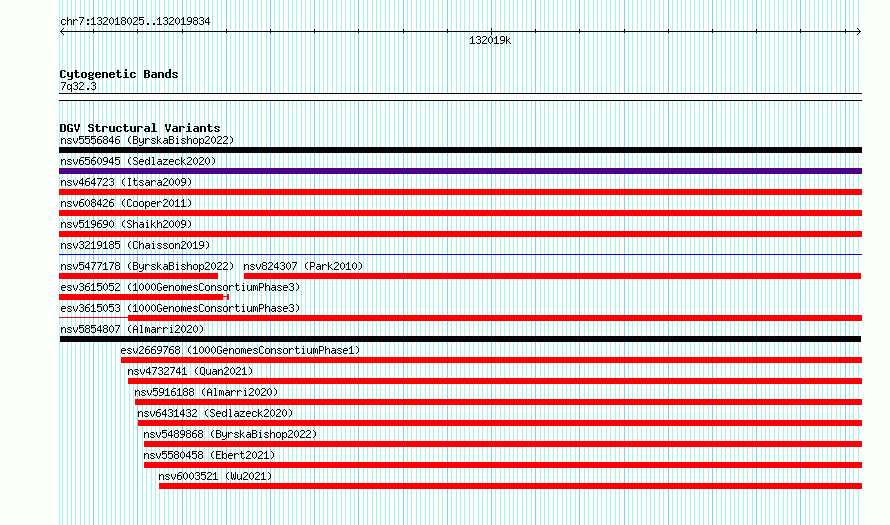Click the right arrow end of ruler

pyautogui.click(x=859, y=31)
